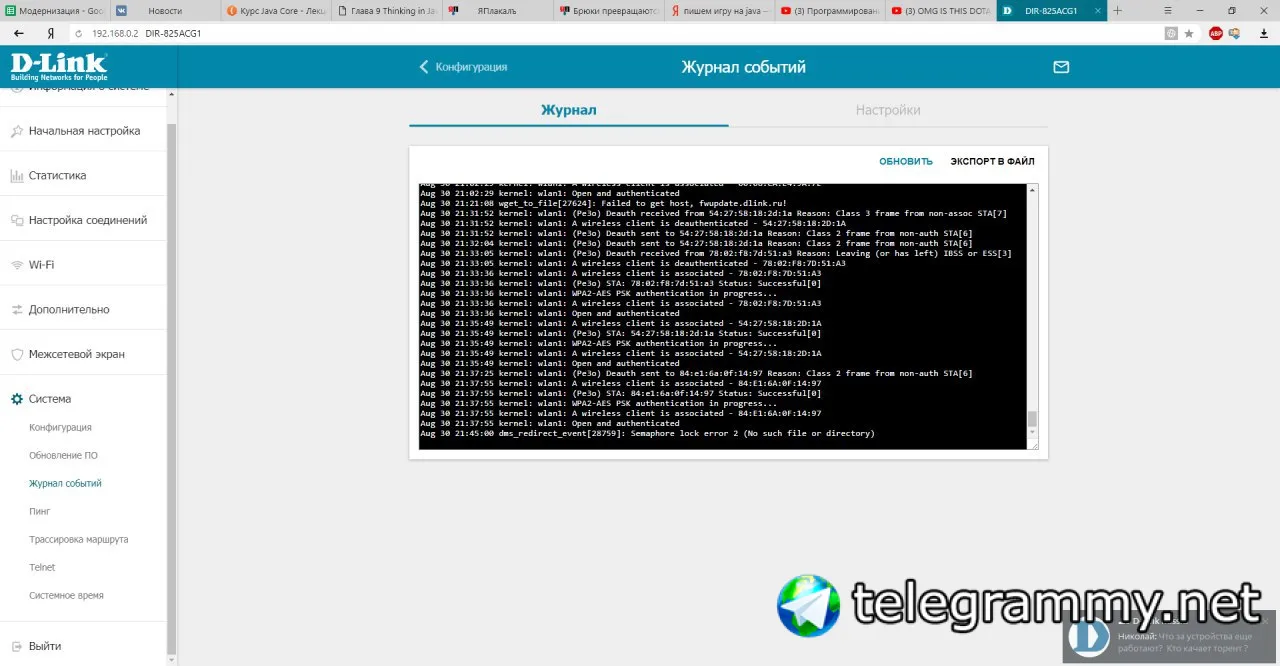Click the shield icon next to Межсетевой экран
The width and height of the screenshot is (1280, 666).
tap(17, 354)
